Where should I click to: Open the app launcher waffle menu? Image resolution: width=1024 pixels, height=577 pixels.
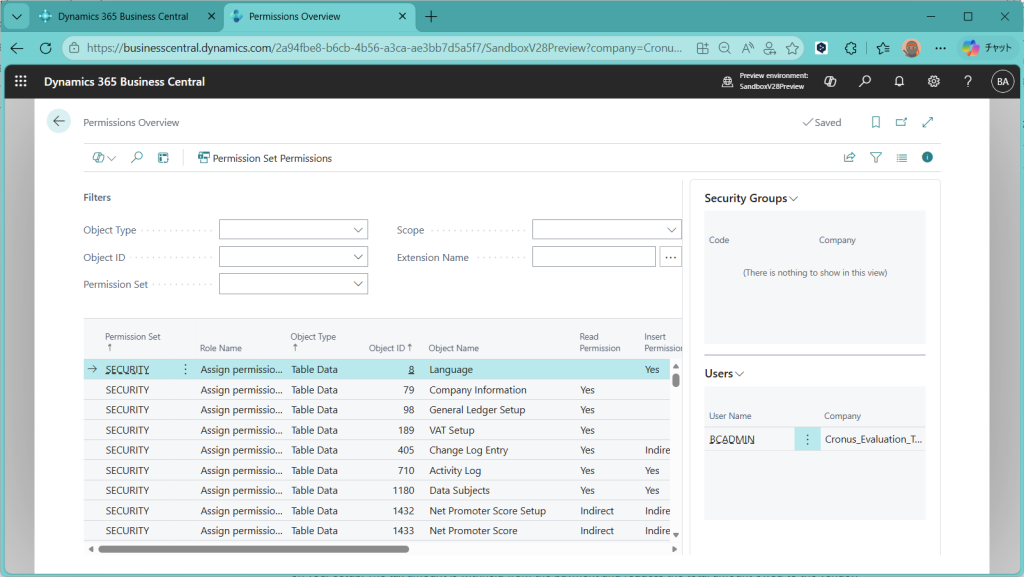[21, 82]
